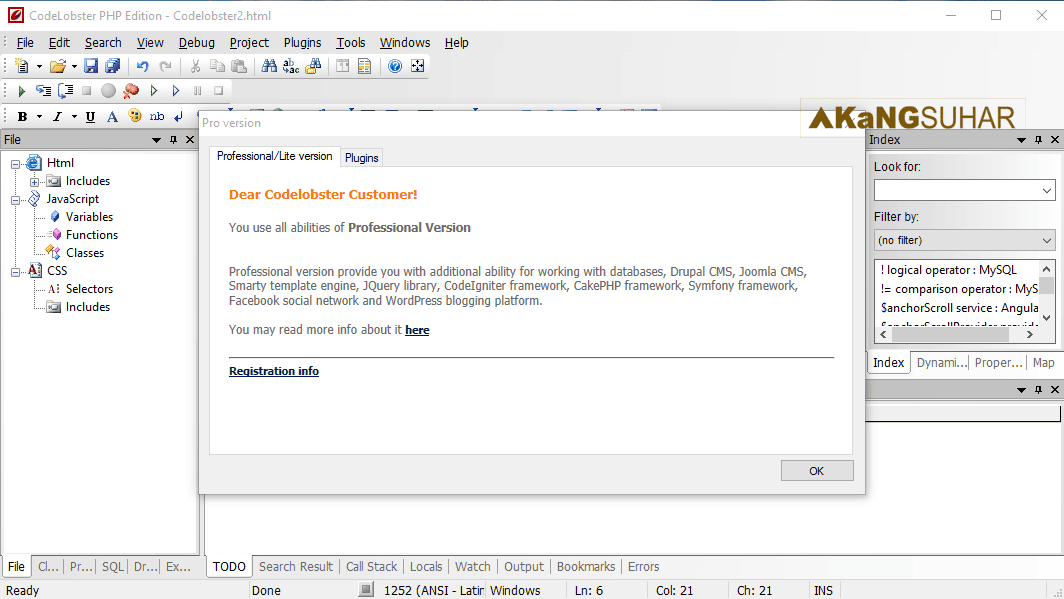Insert non-breaking space nb icon

click(x=157, y=117)
